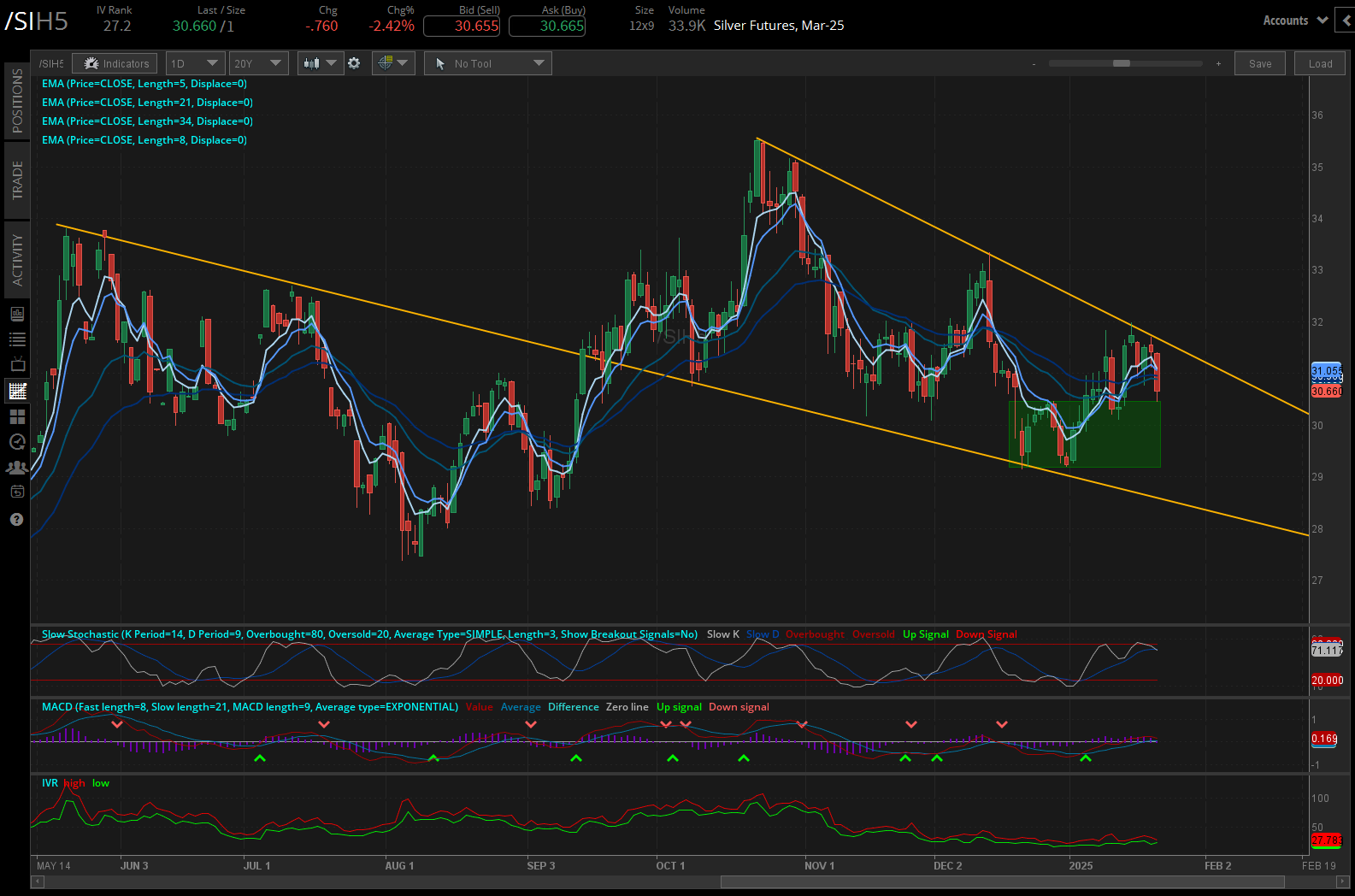This screenshot has width=1355, height=896.
Task: Click the green highlighted rectangle on chart
Action: click(1084, 434)
